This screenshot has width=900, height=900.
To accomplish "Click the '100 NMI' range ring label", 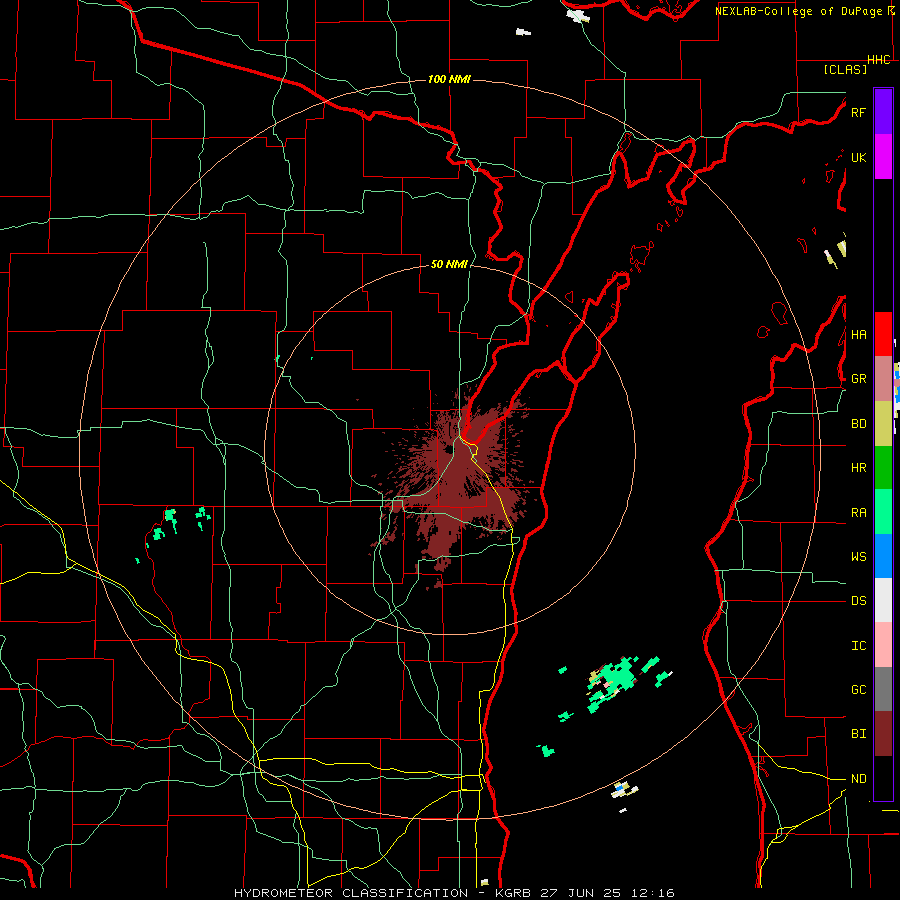I will [449, 79].
